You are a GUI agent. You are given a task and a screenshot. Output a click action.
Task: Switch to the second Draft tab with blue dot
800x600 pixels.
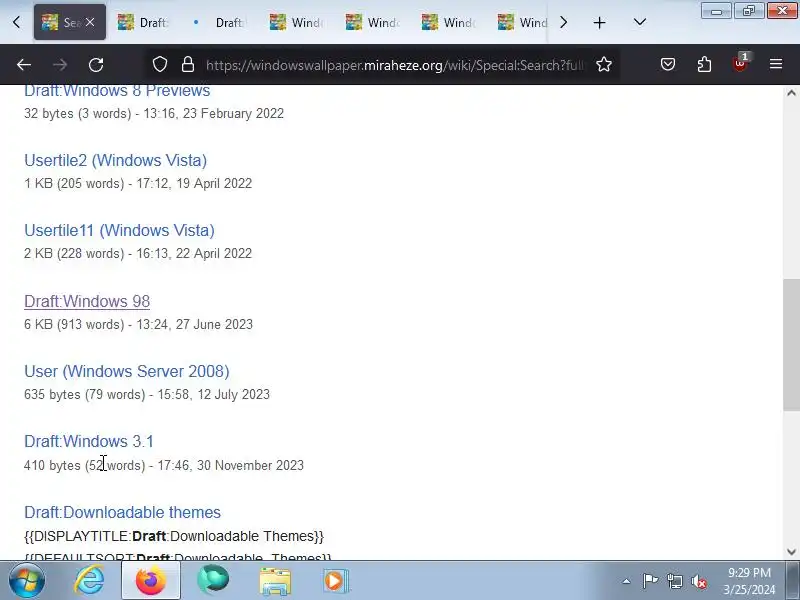219,22
